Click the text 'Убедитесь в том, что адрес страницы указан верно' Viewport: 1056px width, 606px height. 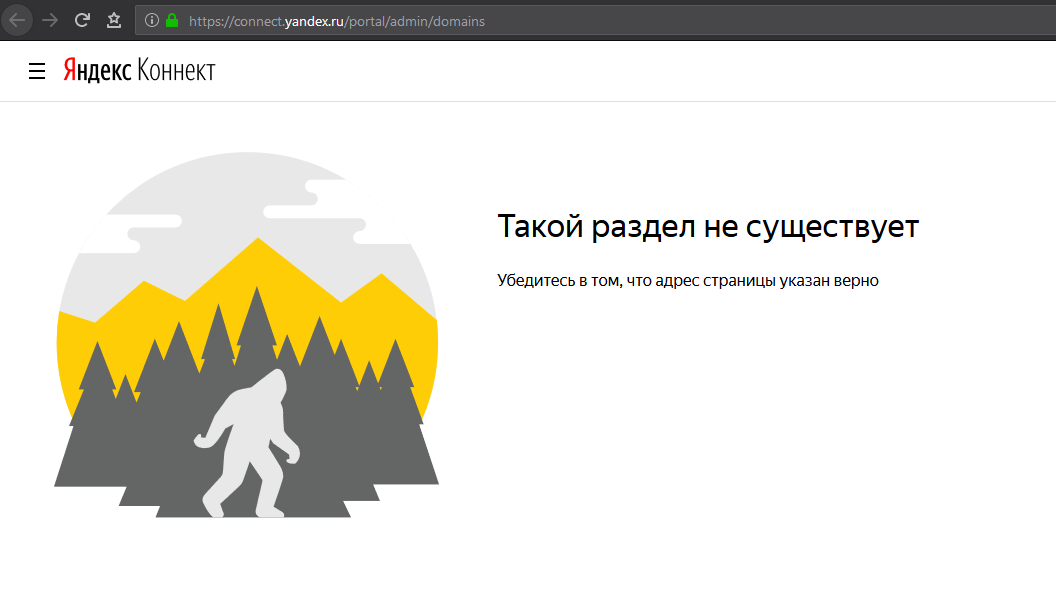(687, 280)
